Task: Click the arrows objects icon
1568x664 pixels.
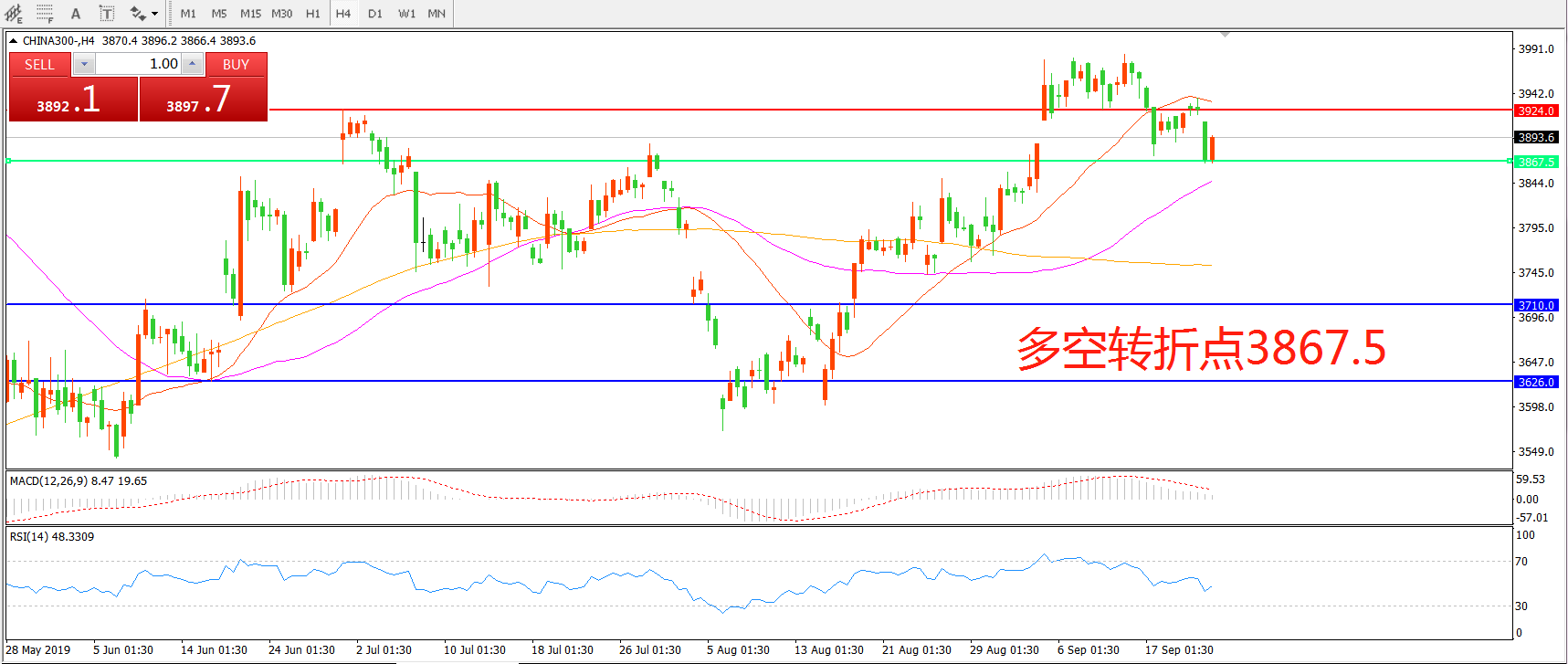Action: click(x=137, y=14)
